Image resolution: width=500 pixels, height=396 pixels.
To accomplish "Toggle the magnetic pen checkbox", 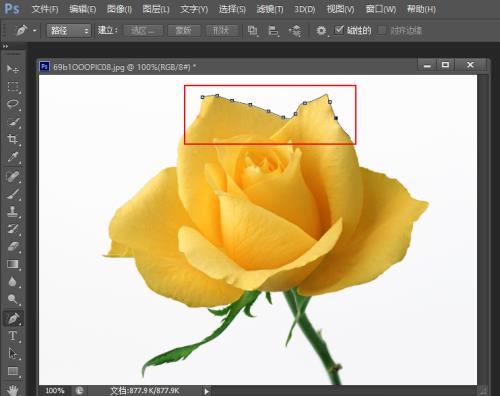I will point(339,30).
